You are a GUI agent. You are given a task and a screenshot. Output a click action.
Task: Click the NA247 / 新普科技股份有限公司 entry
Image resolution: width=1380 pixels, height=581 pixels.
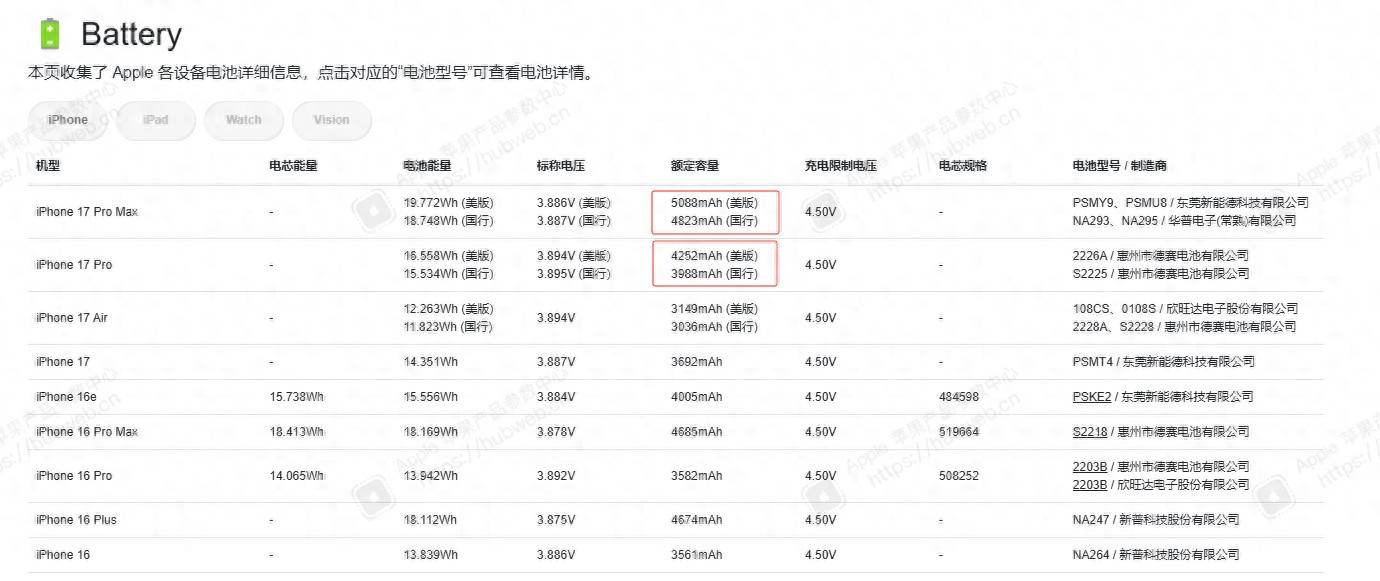(x=1156, y=520)
